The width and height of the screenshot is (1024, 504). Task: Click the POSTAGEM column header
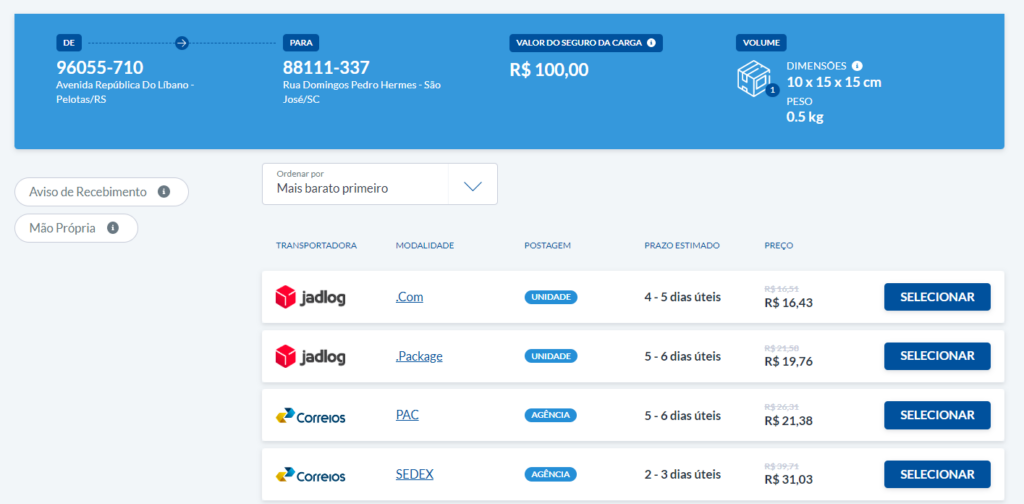[x=547, y=245]
